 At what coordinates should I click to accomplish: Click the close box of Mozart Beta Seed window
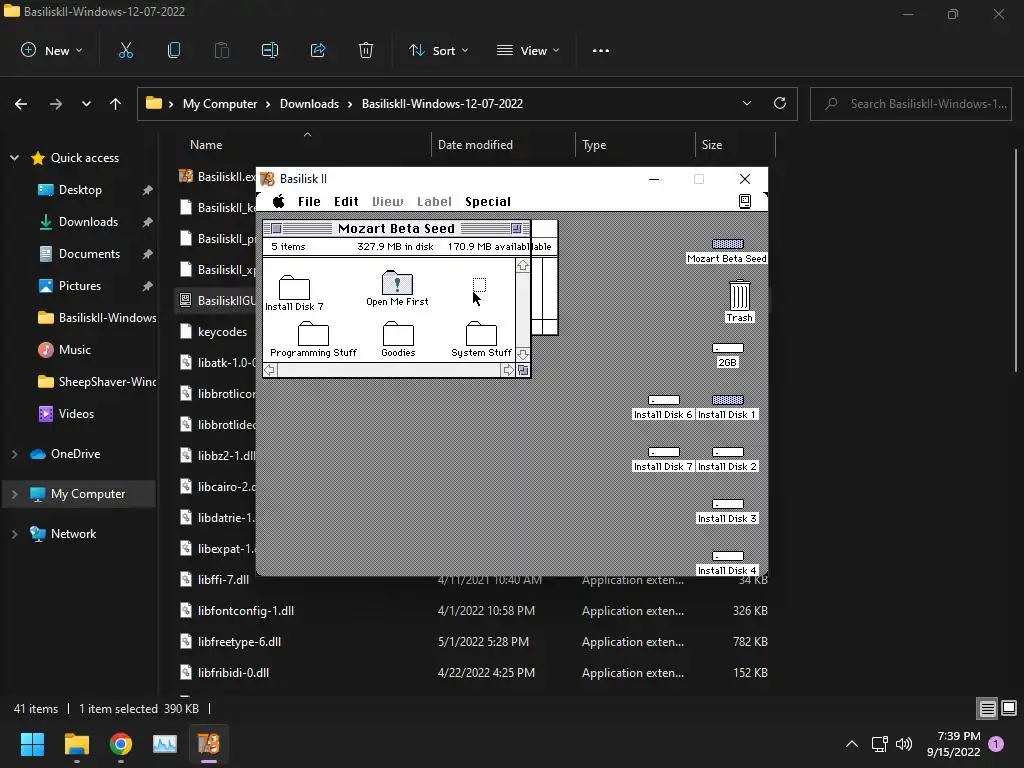click(x=276, y=229)
